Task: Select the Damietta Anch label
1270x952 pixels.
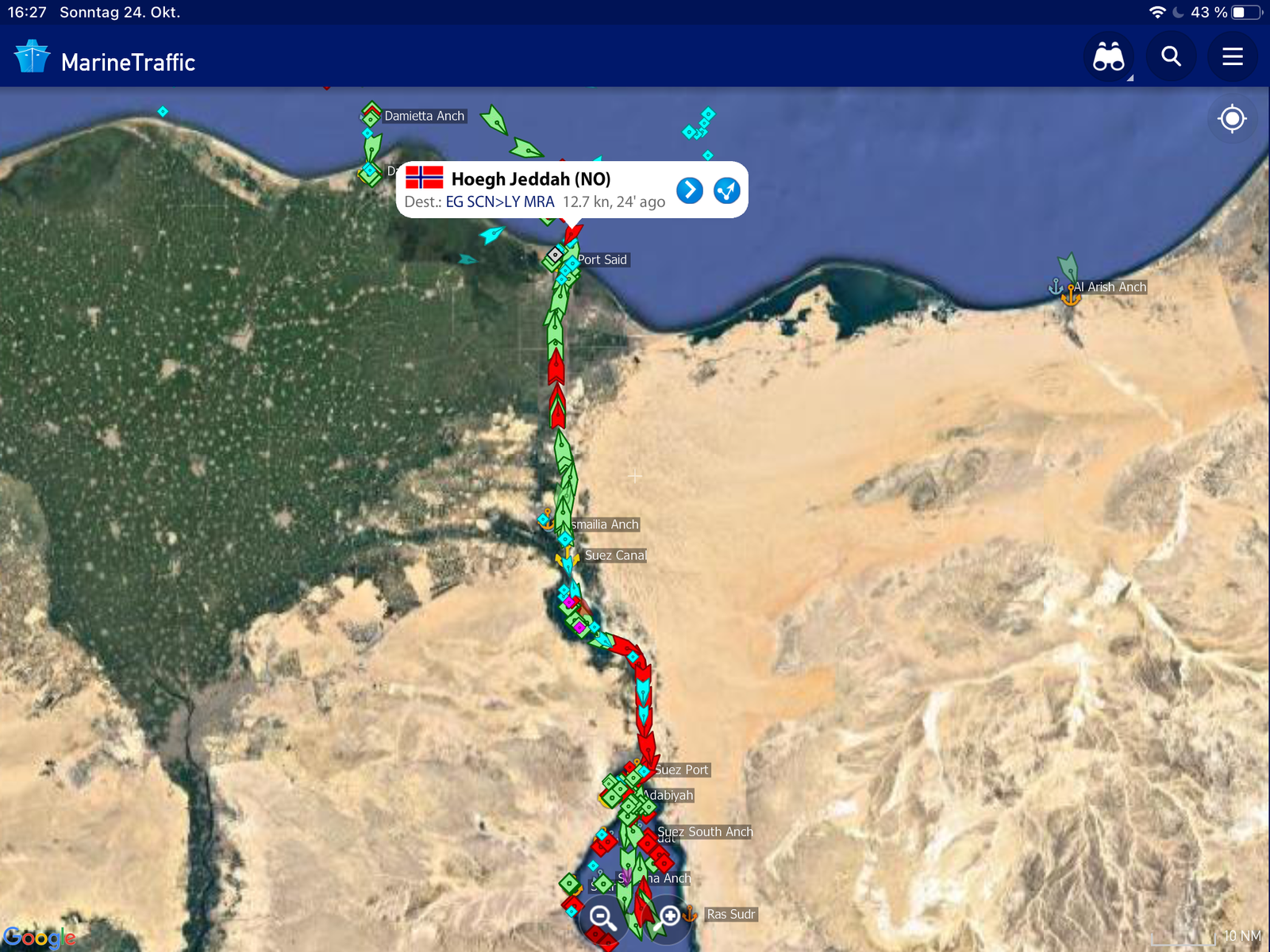Action: point(425,116)
